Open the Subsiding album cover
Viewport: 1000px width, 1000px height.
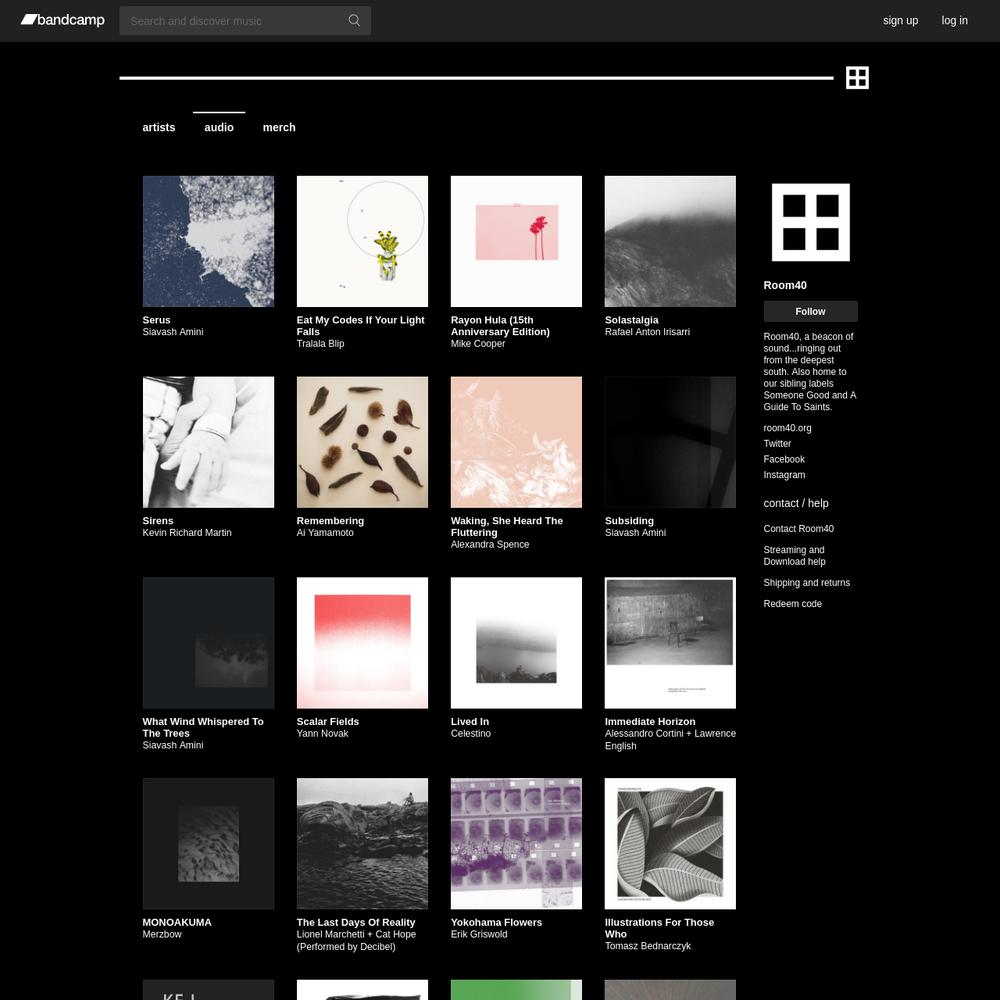click(670, 443)
